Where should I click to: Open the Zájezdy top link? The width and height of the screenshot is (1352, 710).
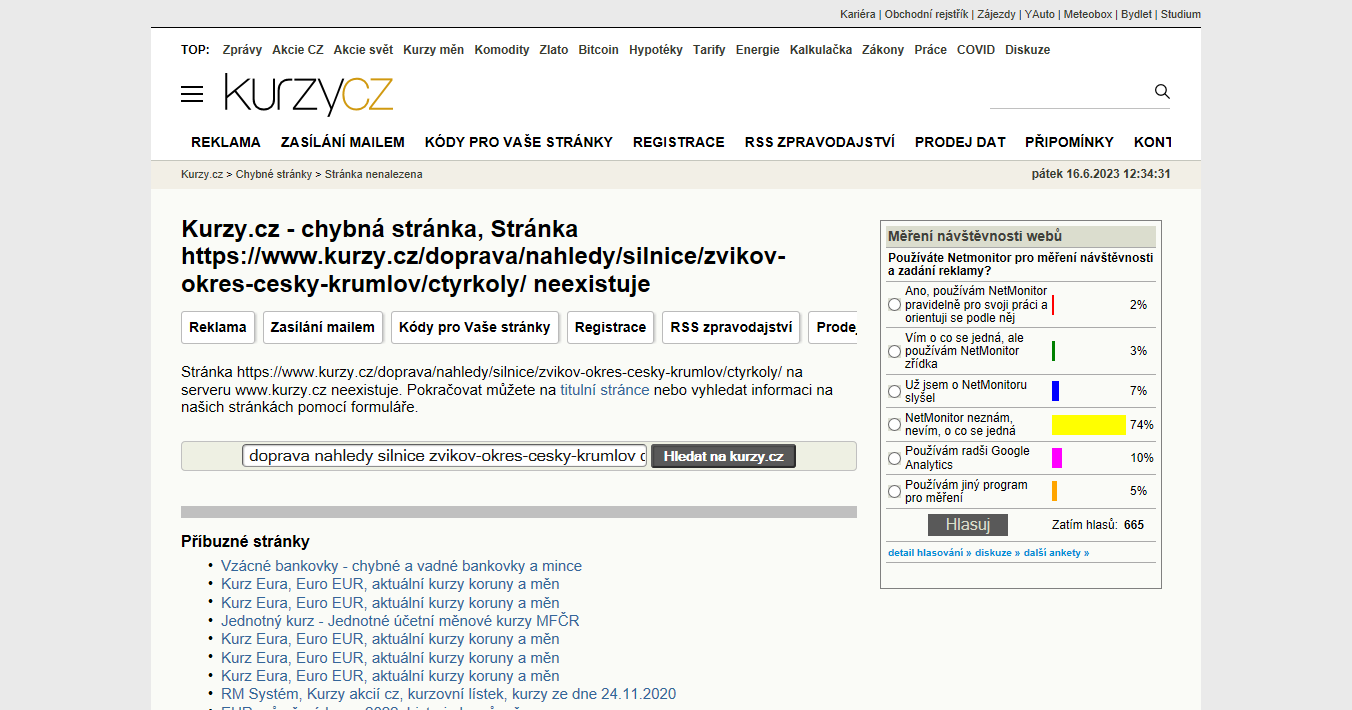[996, 14]
